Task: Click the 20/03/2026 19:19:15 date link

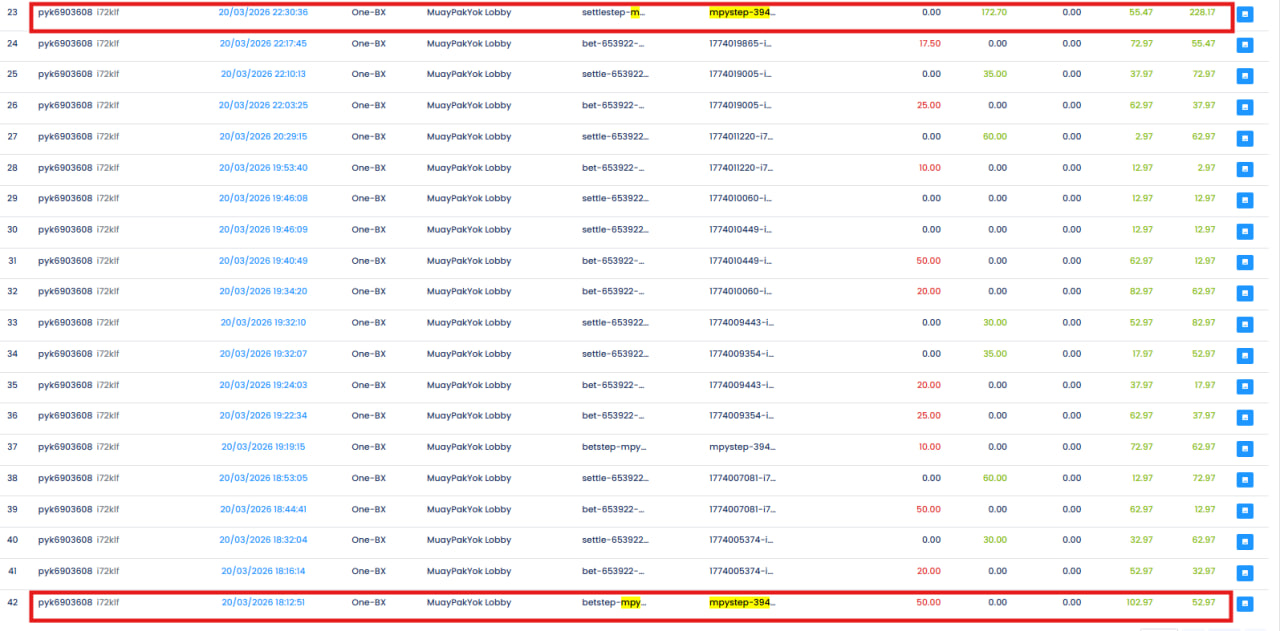Action: point(263,447)
